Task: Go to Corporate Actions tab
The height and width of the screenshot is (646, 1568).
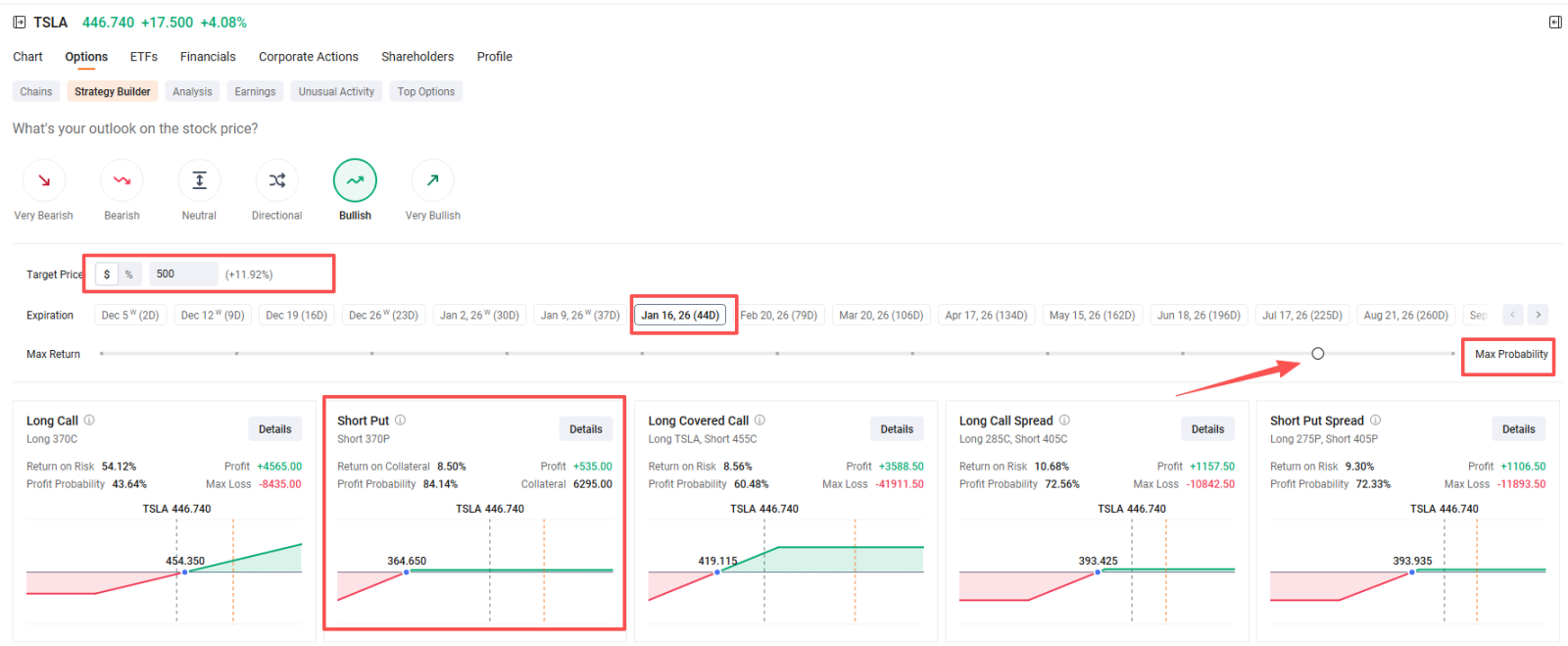Action: coord(309,57)
